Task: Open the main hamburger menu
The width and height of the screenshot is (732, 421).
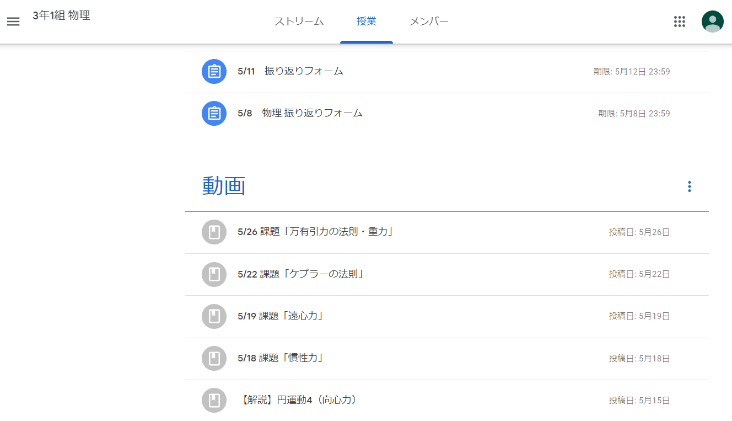Action: (13, 21)
